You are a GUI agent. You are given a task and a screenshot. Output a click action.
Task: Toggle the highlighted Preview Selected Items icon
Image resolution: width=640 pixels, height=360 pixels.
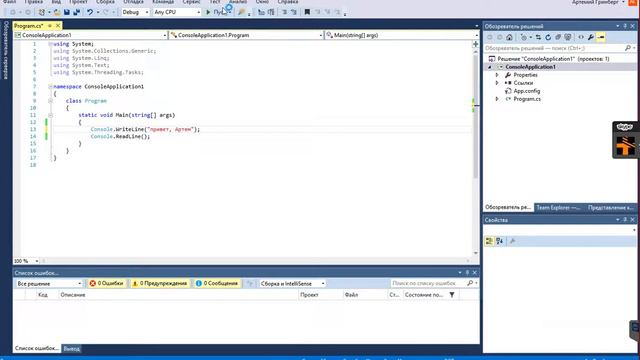601,37
